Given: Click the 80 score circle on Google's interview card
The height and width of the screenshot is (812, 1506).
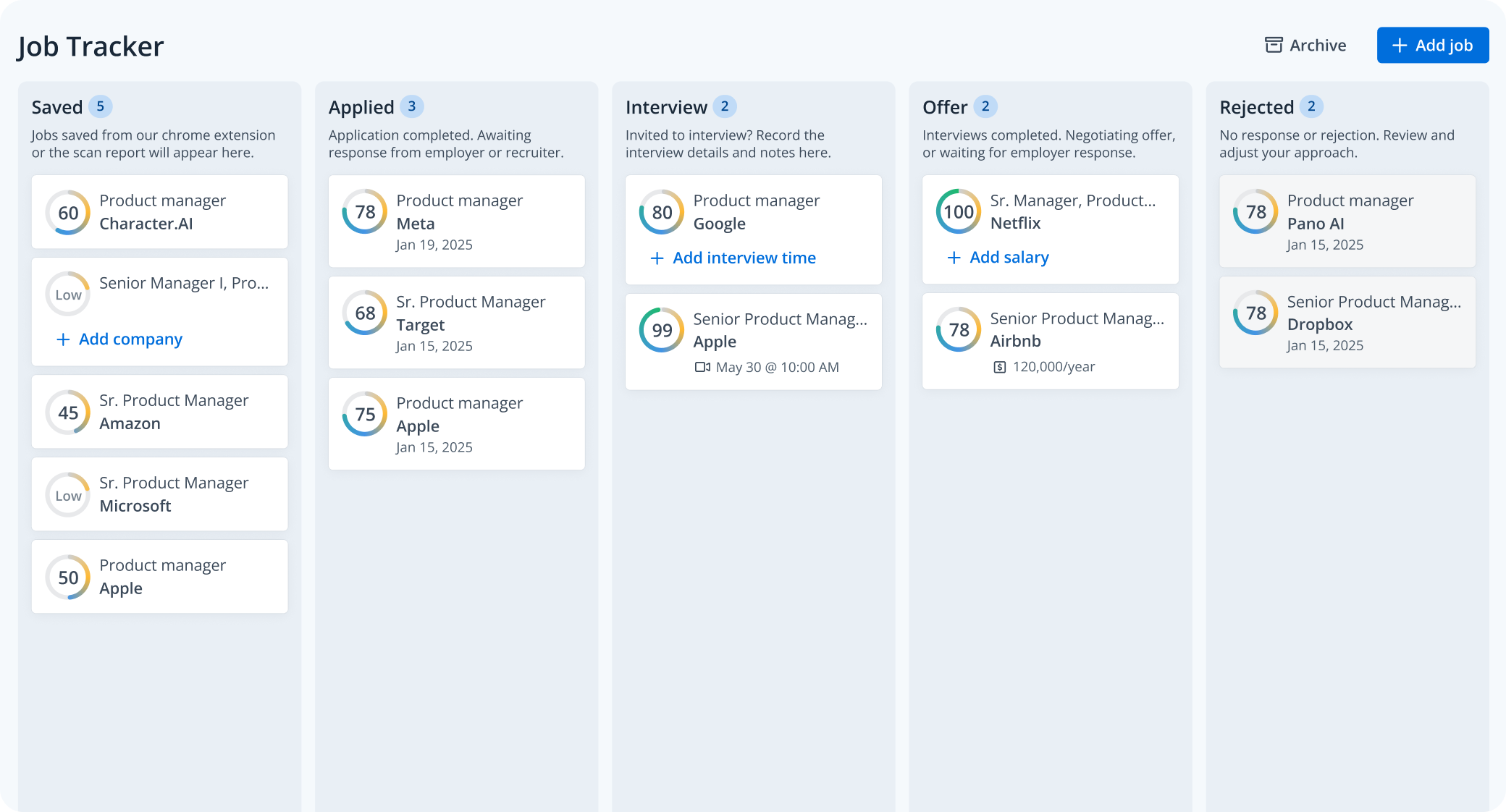Looking at the screenshot, I should pyautogui.click(x=660, y=212).
